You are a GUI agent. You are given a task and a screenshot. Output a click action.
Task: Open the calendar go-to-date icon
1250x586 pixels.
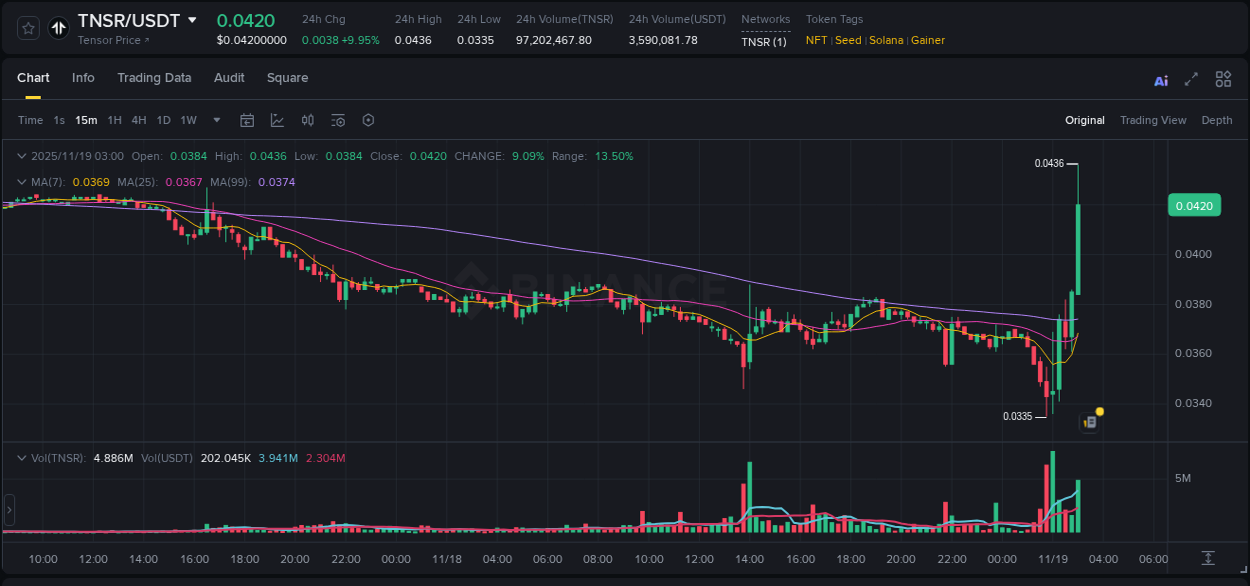(x=247, y=120)
